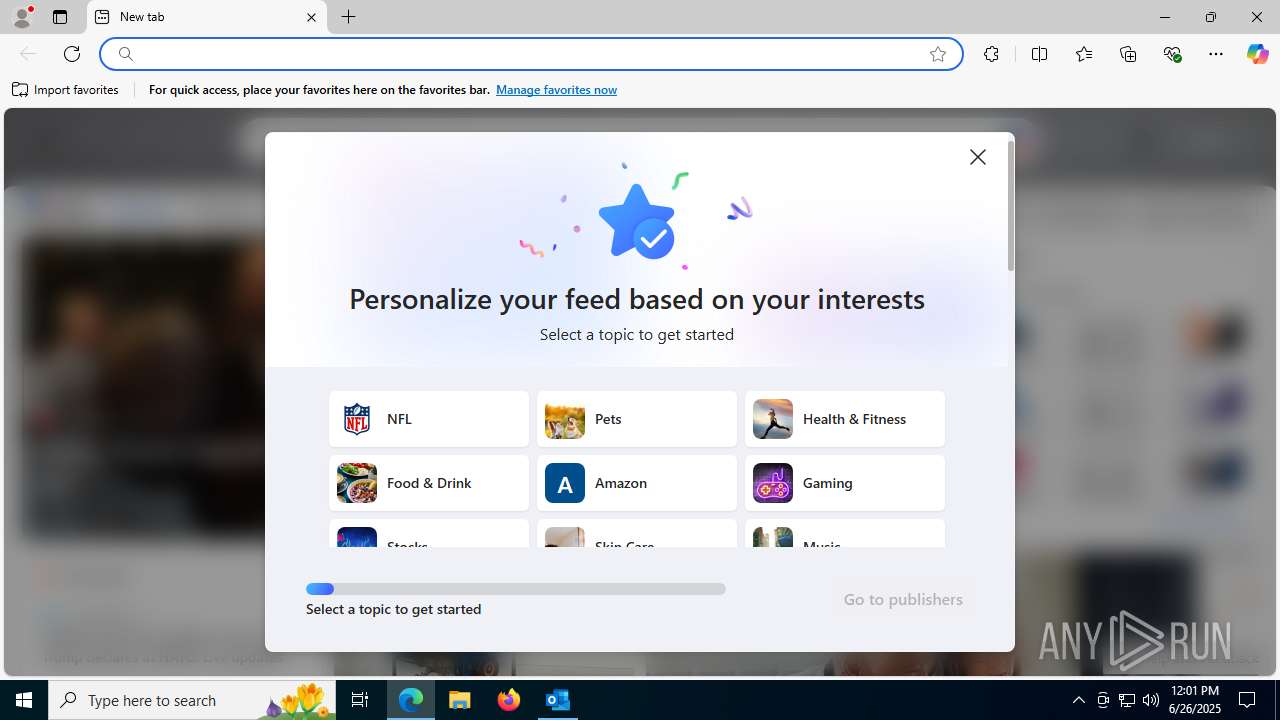
Task: Click 'Select a topic to get started' status text
Action: [x=394, y=609]
